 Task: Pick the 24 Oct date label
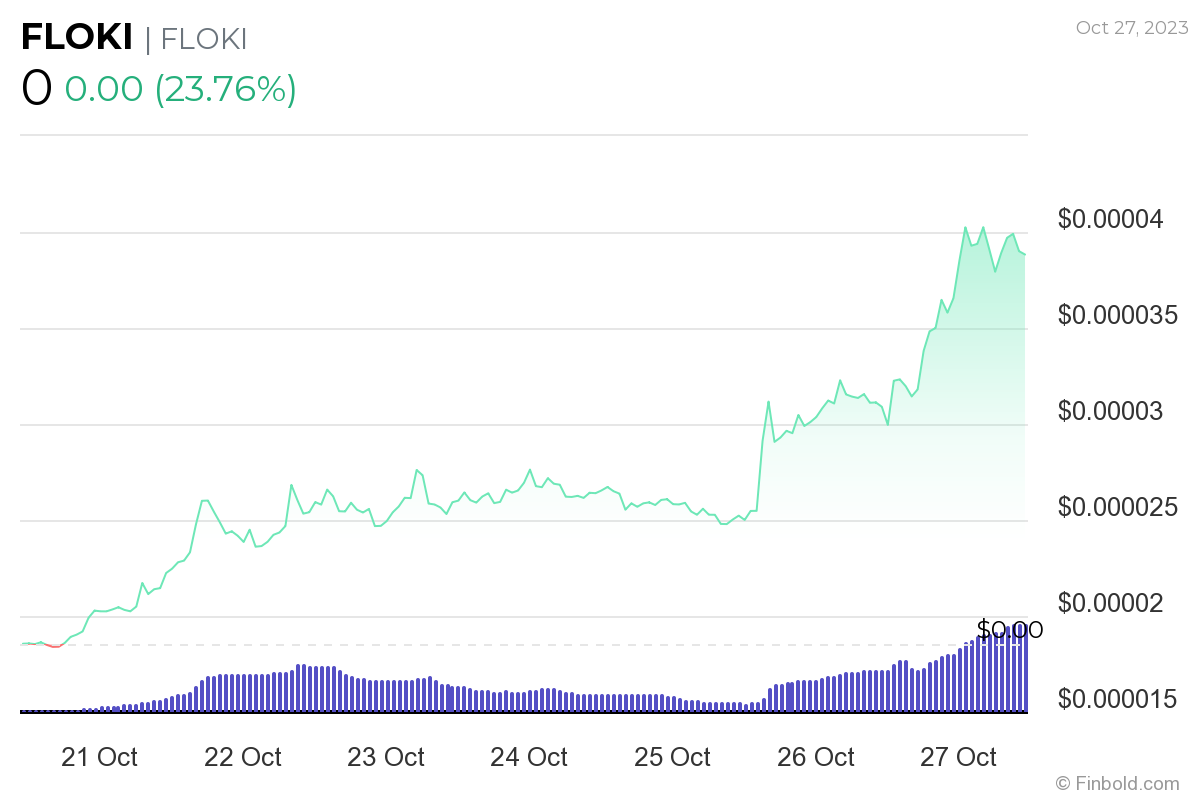pyautogui.click(x=529, y=757)
